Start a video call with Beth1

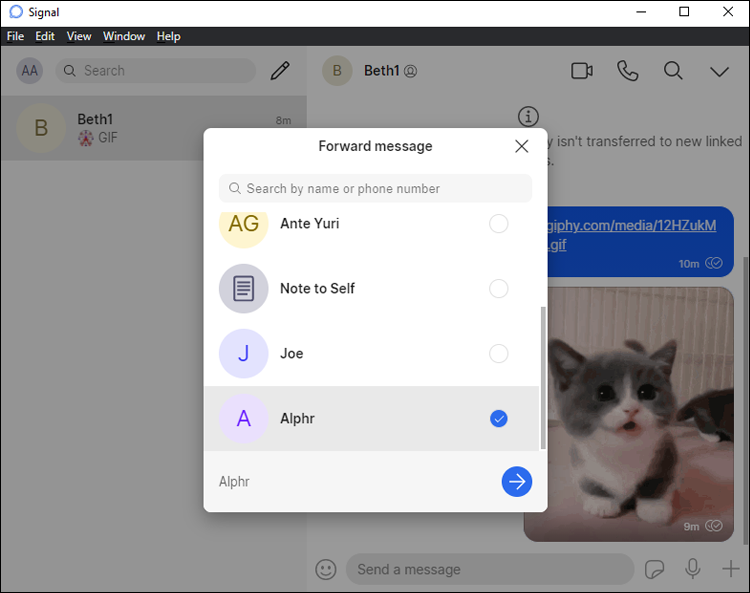click(x=582, y=71)
